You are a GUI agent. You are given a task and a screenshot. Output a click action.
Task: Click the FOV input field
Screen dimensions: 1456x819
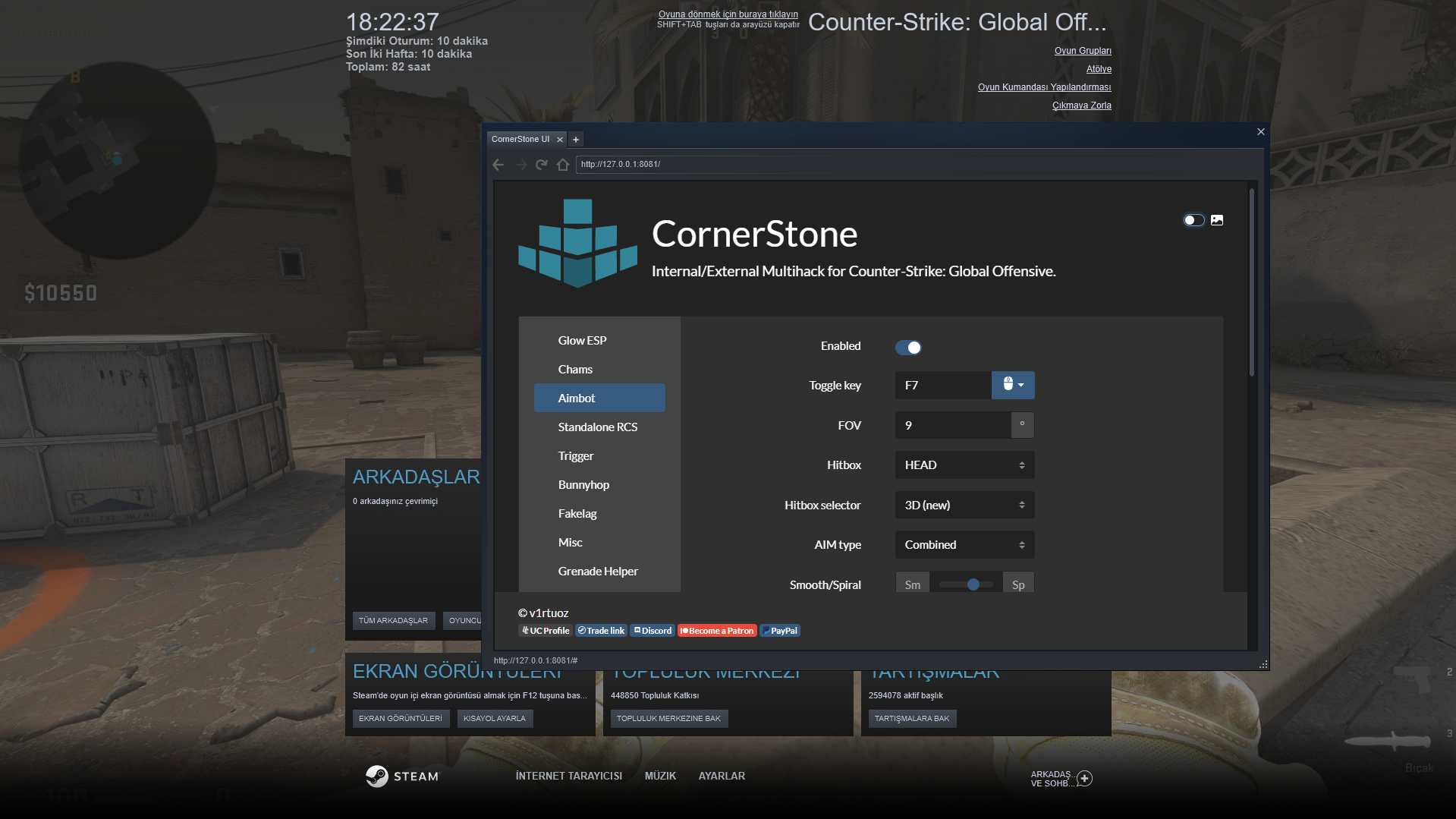point(953,425)
